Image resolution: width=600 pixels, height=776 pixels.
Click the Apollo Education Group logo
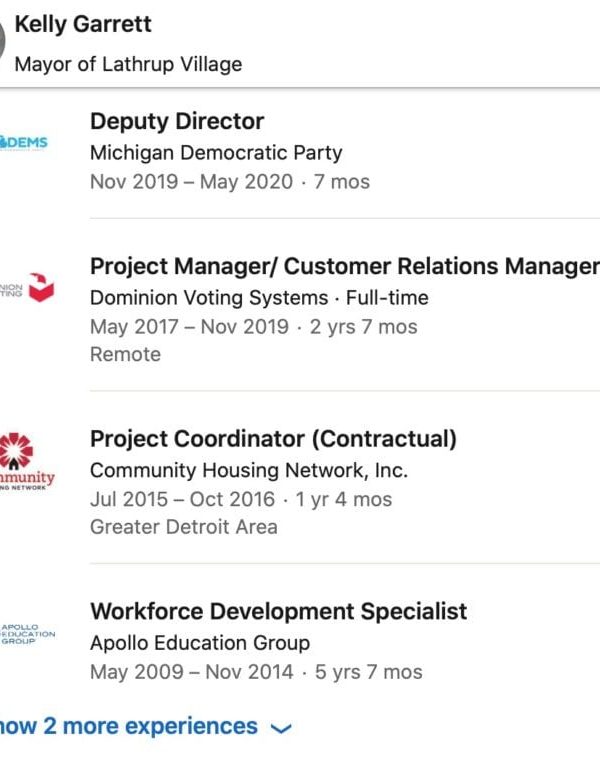pyautogui.click(x=27, y=634)
